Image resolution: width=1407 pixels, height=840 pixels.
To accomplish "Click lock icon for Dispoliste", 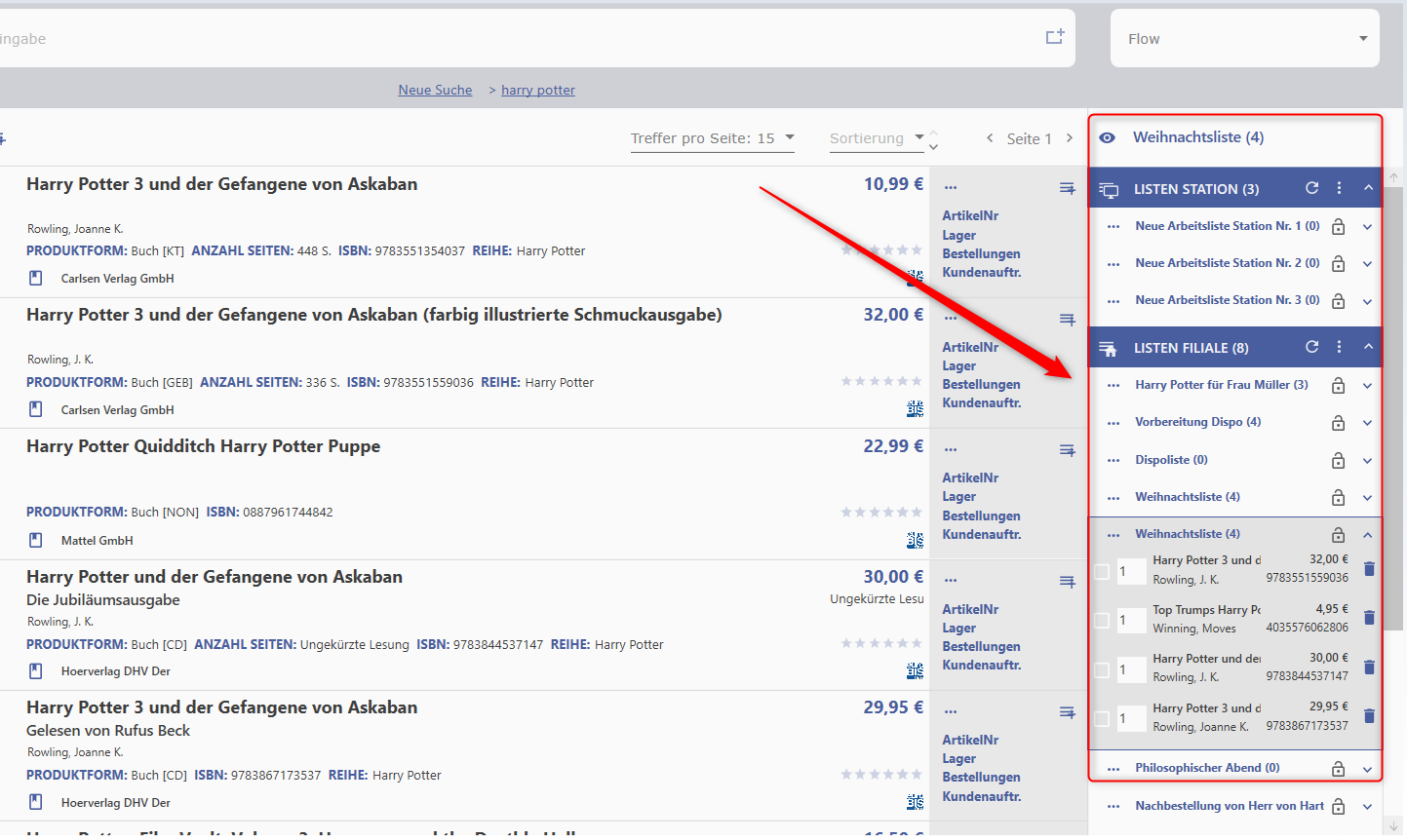I will [1338, 460].
